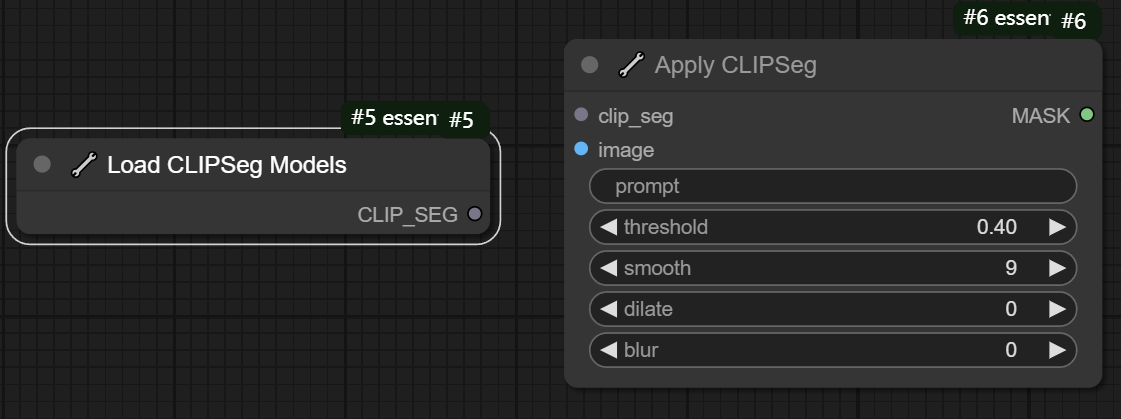Increase the dilate value
This screenshot has width=1121, height=419.
[x=1057, y=309]
